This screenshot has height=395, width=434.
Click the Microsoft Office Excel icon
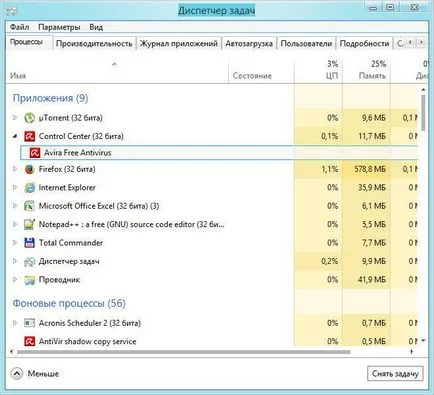click(x=30, y=206)
